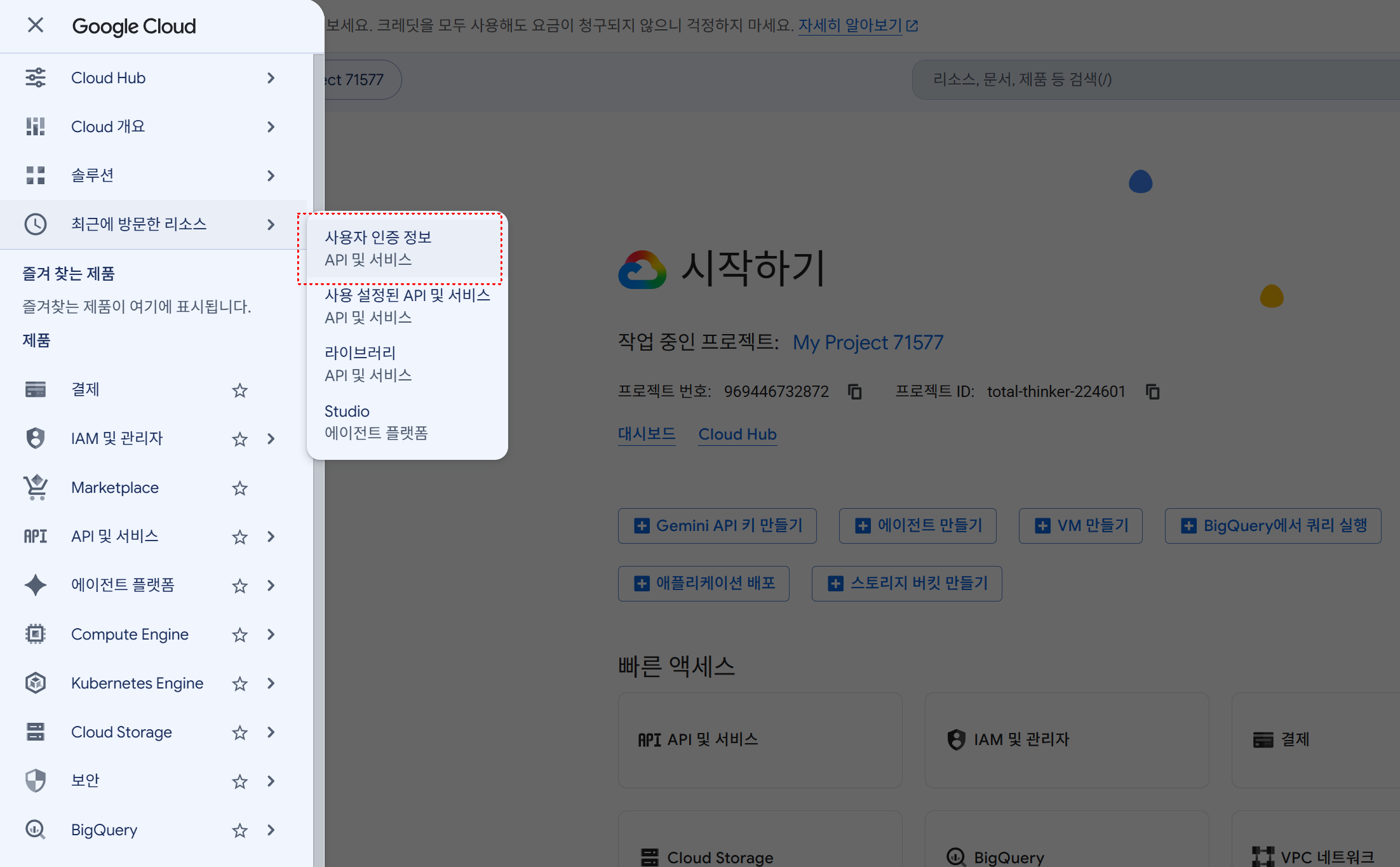
Task: Click the 결제 credit card icon
Action: click(x=36, y=389)
